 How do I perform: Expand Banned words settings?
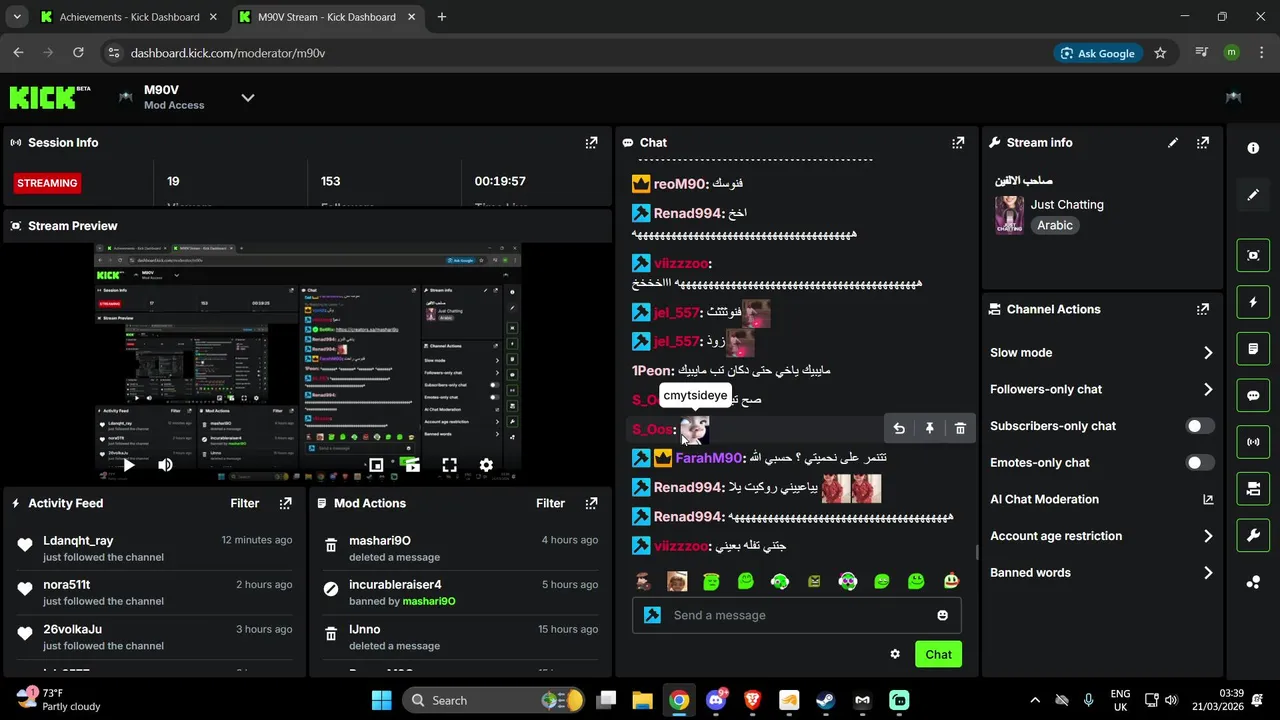[x=1208, y=573]
